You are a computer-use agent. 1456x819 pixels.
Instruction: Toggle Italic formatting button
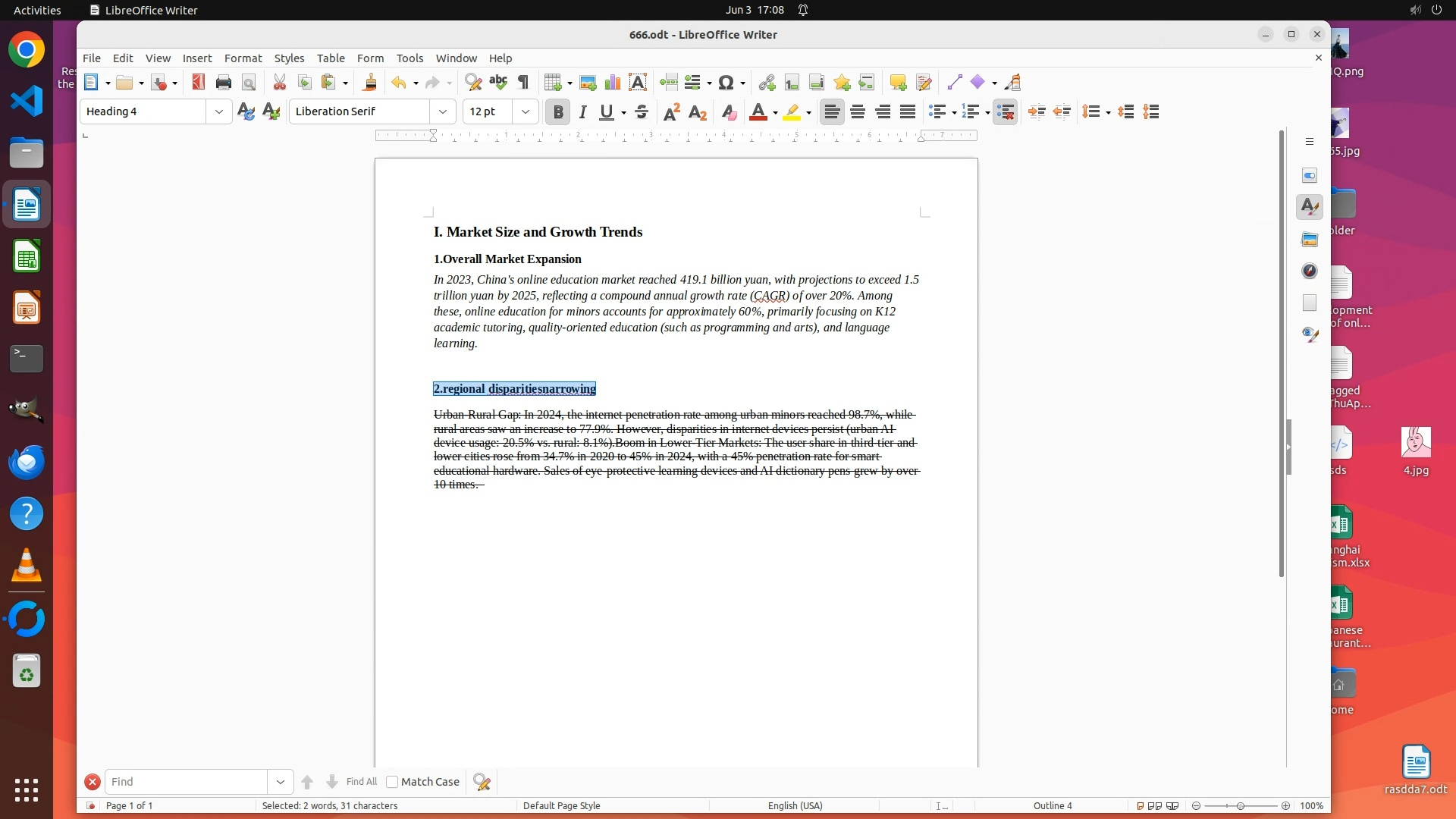tap(582, 112)
